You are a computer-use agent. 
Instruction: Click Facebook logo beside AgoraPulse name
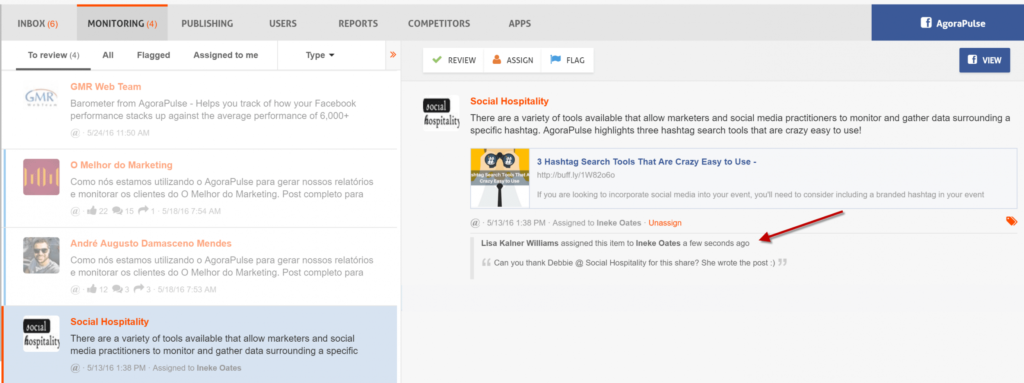click(926, 24)
